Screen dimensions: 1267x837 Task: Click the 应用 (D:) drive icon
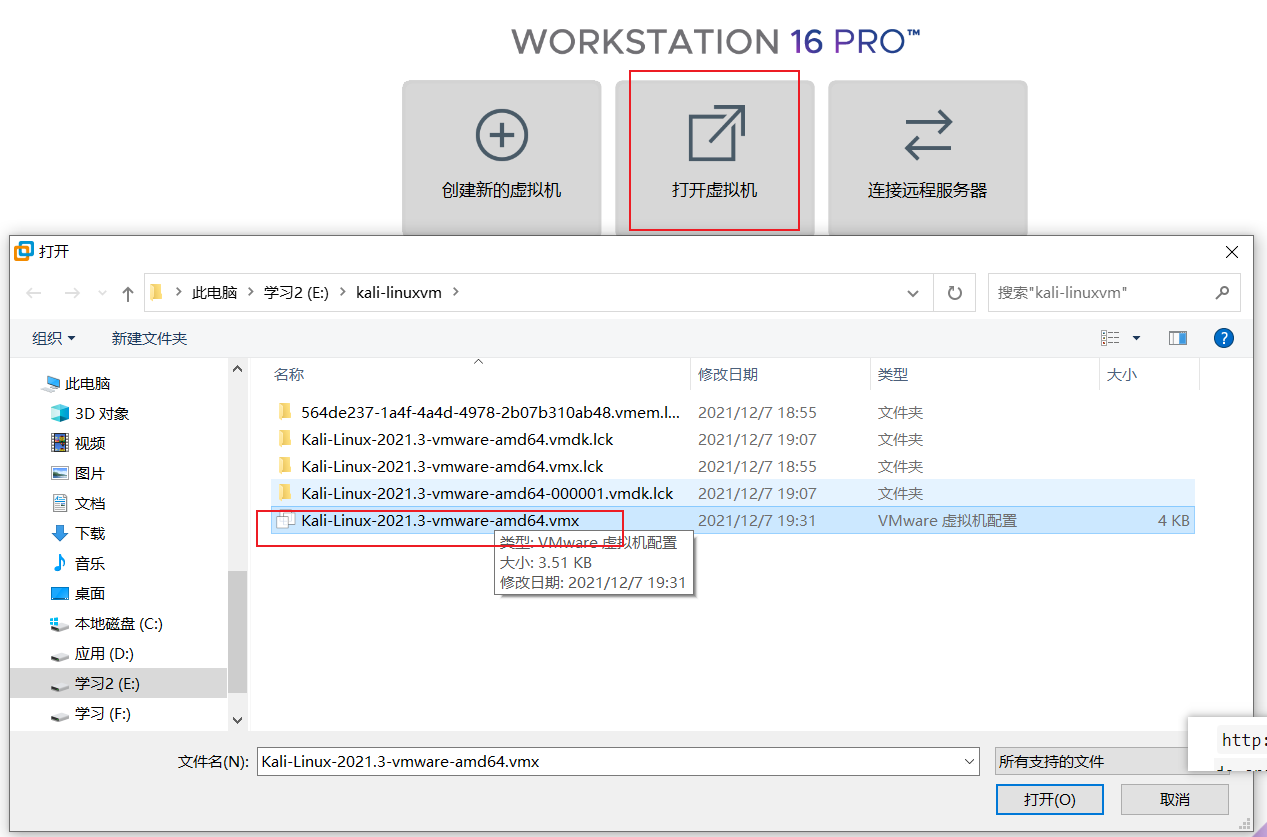60,655
